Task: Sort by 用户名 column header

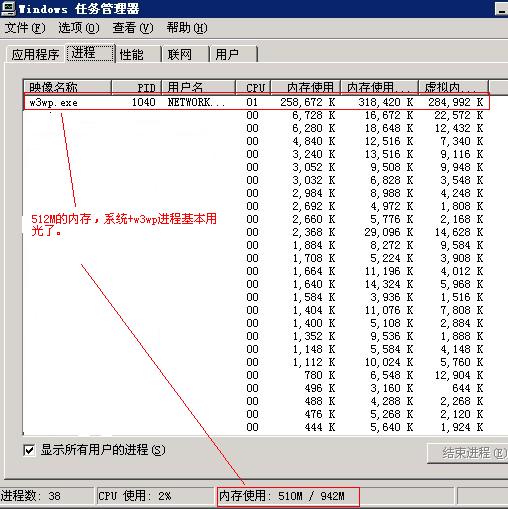Action: (199, 87)
